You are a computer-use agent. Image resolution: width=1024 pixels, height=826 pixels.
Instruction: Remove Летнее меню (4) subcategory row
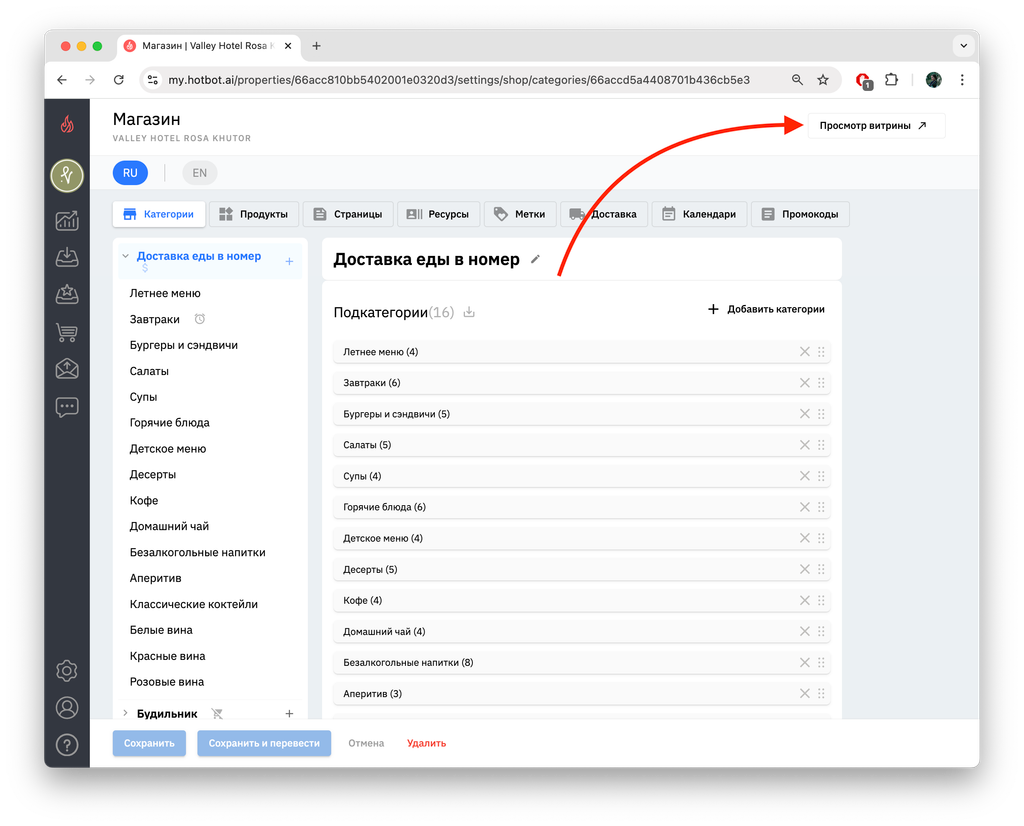(805, 351)
